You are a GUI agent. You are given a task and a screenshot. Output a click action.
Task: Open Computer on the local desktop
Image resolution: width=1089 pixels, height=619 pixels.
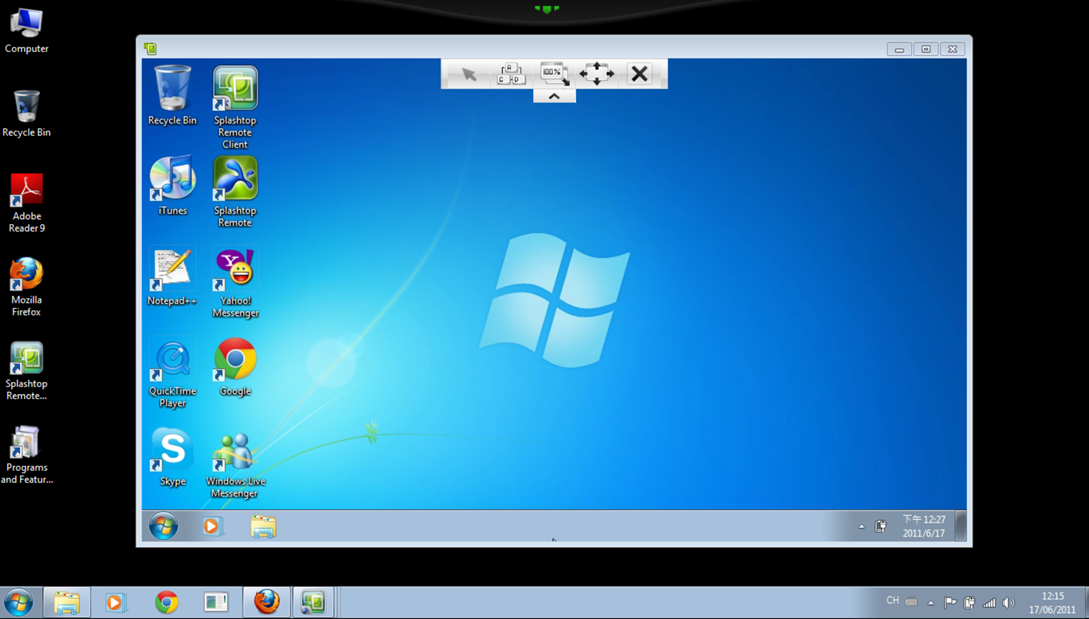pyautogui.click(x=26, y=31)
